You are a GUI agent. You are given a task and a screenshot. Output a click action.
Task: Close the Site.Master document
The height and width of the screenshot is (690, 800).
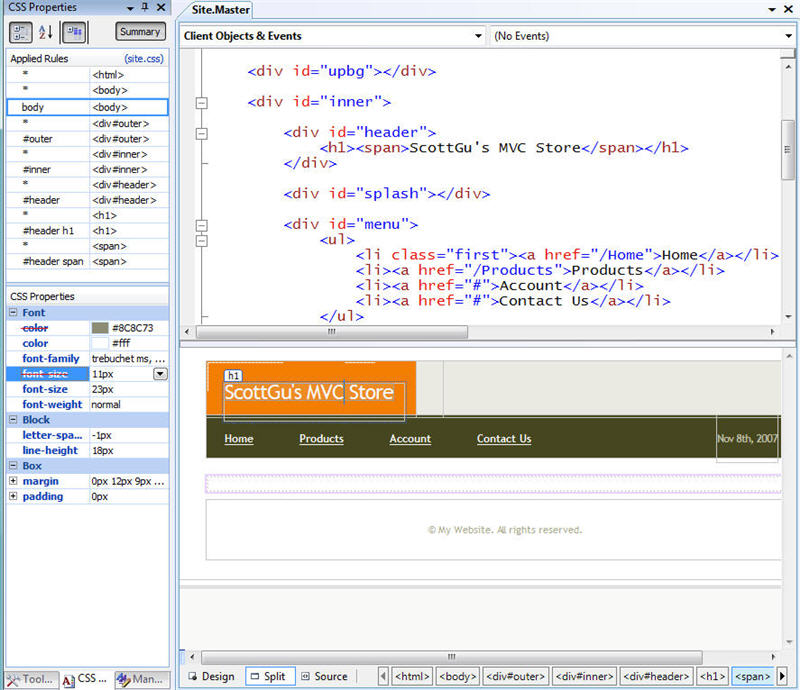tap(788, 9)
